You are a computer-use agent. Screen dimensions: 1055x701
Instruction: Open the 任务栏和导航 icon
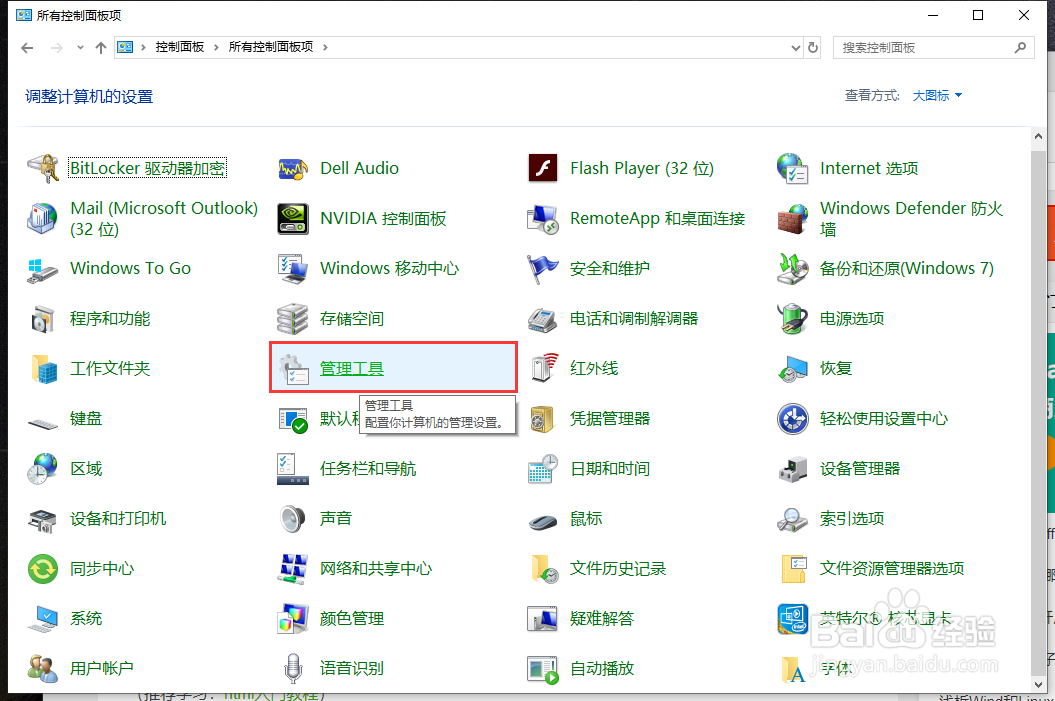(293, 469)
